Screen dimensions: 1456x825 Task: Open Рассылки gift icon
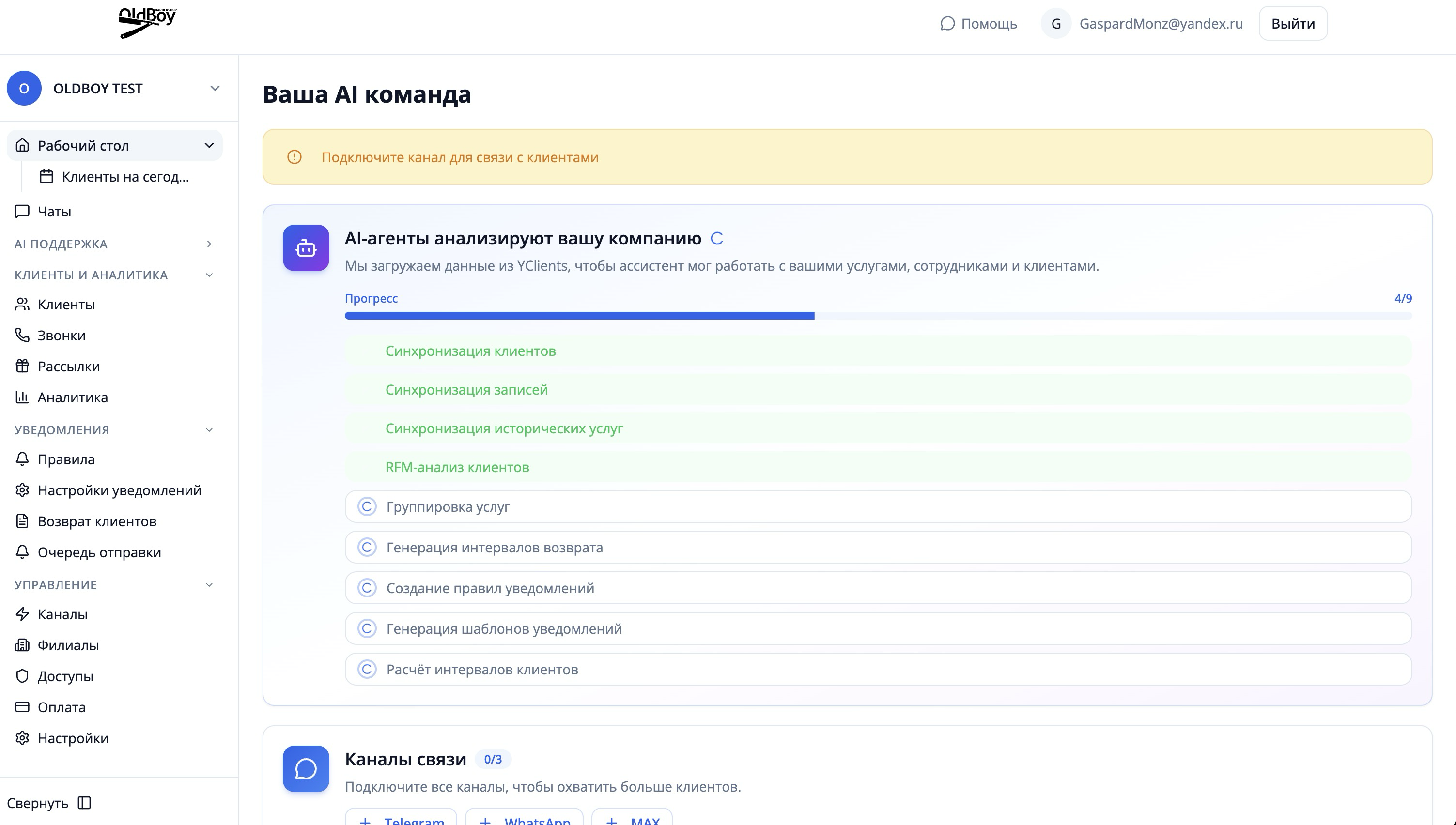coord(22,366)
